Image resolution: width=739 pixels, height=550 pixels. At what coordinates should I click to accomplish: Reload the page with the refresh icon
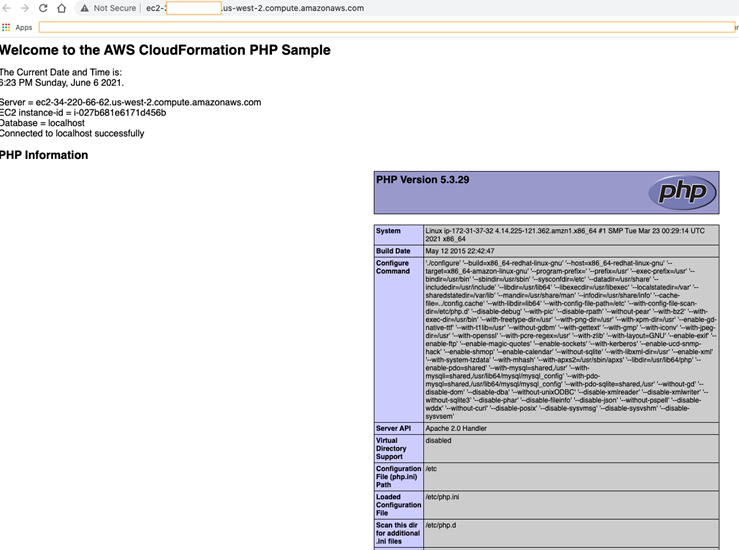point(43,8)
